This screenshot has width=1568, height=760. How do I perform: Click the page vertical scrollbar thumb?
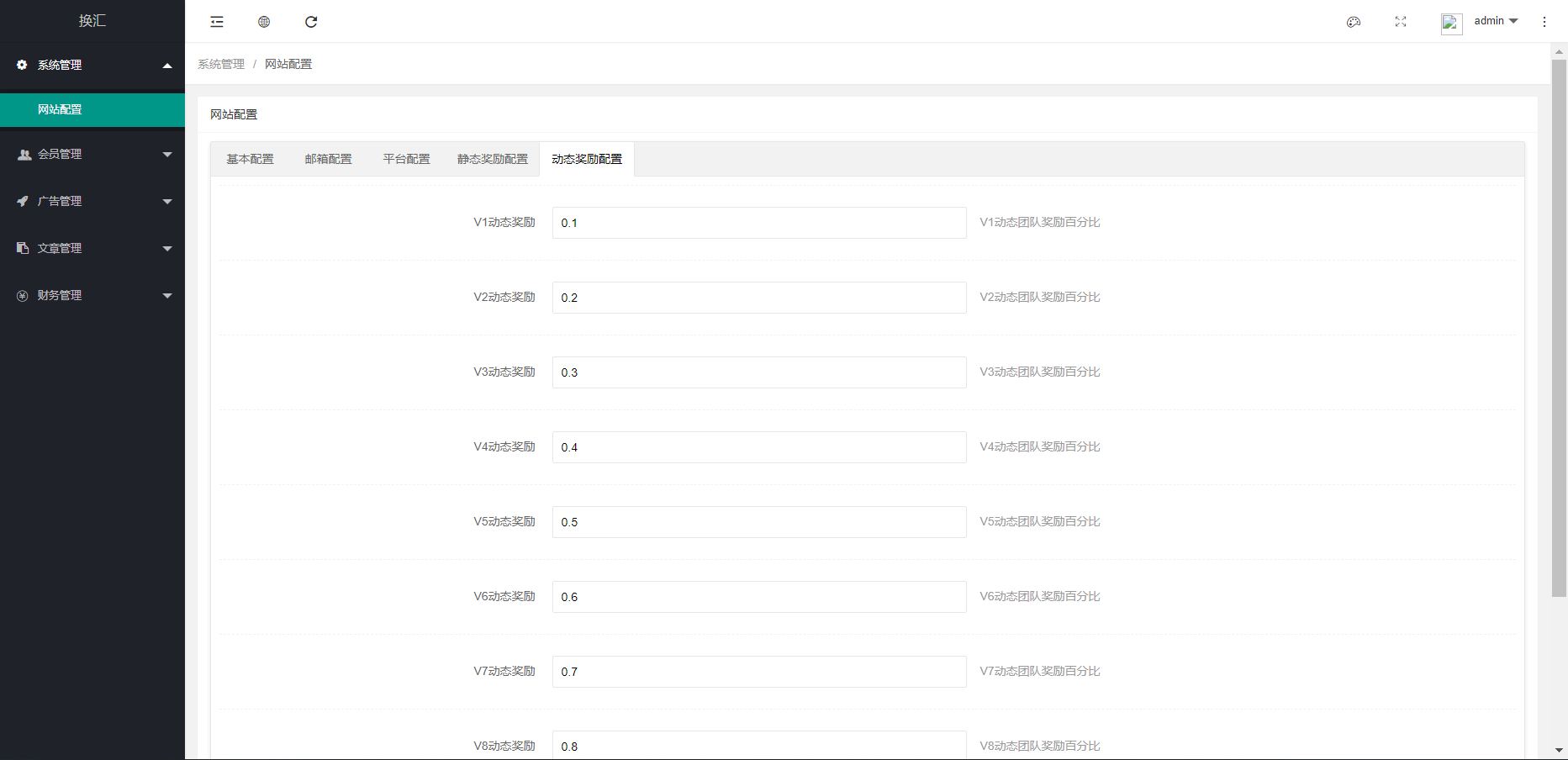(1559, 328)
